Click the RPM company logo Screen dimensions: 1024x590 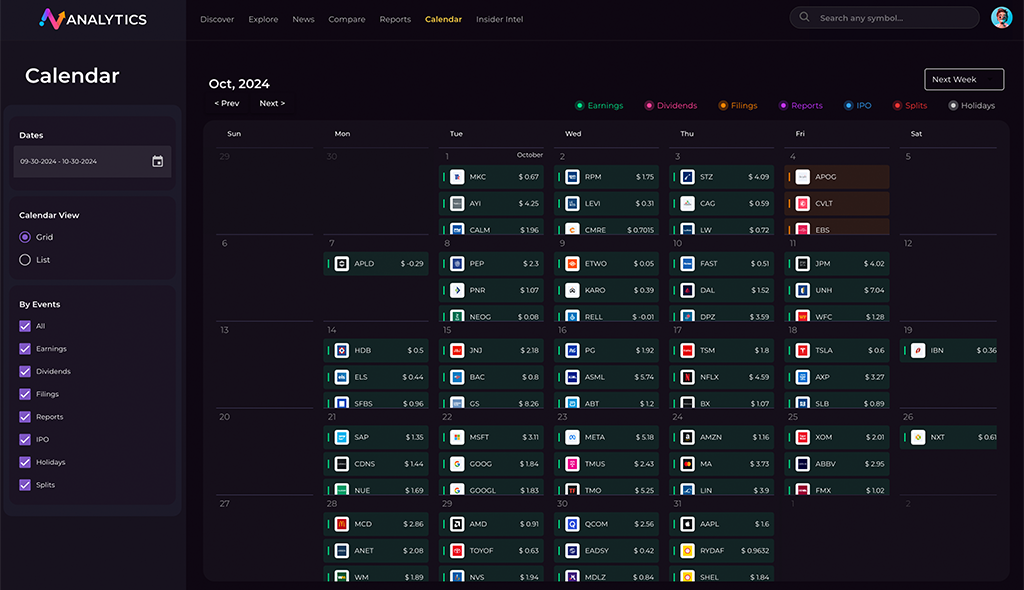572,176
